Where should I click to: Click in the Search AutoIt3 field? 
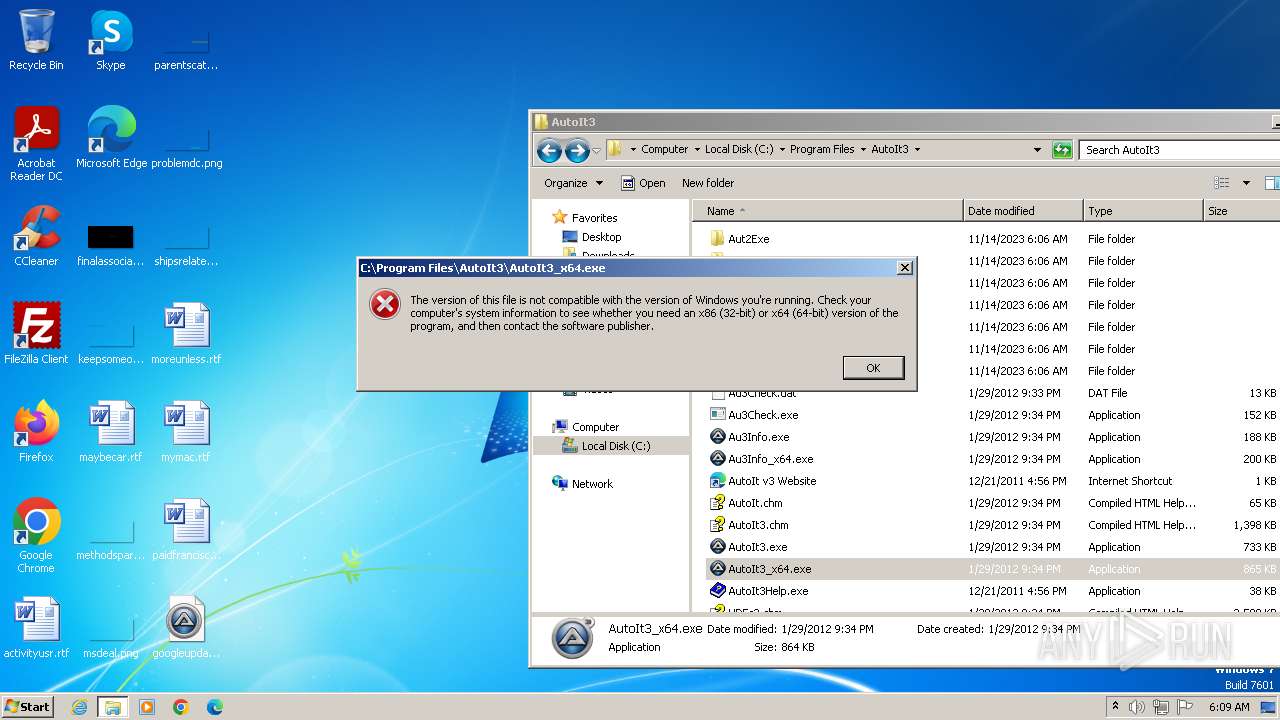tap(1180, 150)
